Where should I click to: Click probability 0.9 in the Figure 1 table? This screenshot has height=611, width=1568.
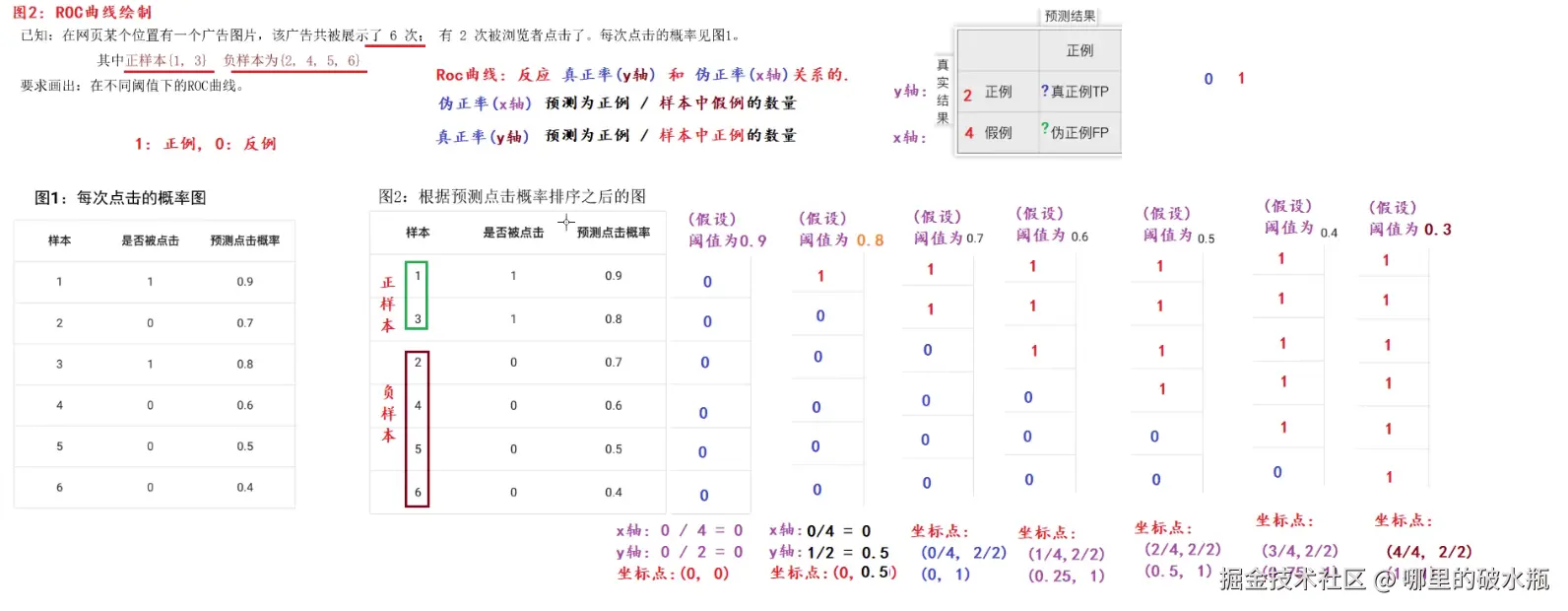coord(244,282)
